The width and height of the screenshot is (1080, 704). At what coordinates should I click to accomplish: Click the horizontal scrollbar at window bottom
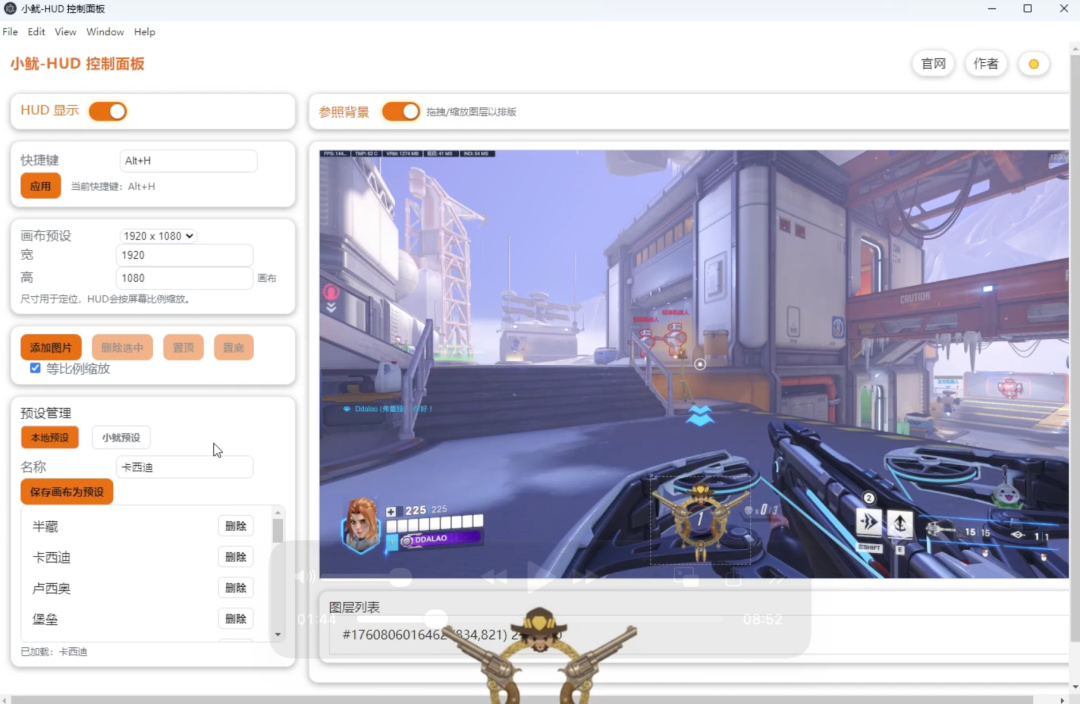[x=522, y=699]
